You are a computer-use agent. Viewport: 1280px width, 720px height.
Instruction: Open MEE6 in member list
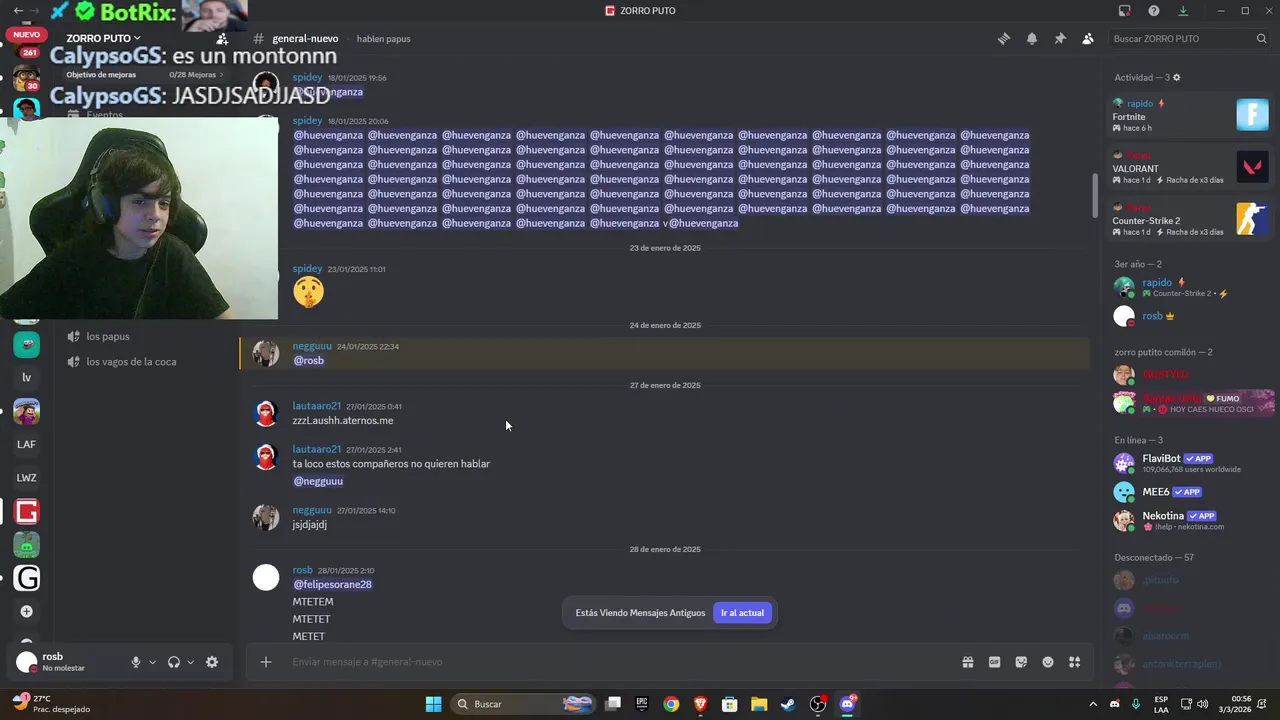(x=1191, y=492)
